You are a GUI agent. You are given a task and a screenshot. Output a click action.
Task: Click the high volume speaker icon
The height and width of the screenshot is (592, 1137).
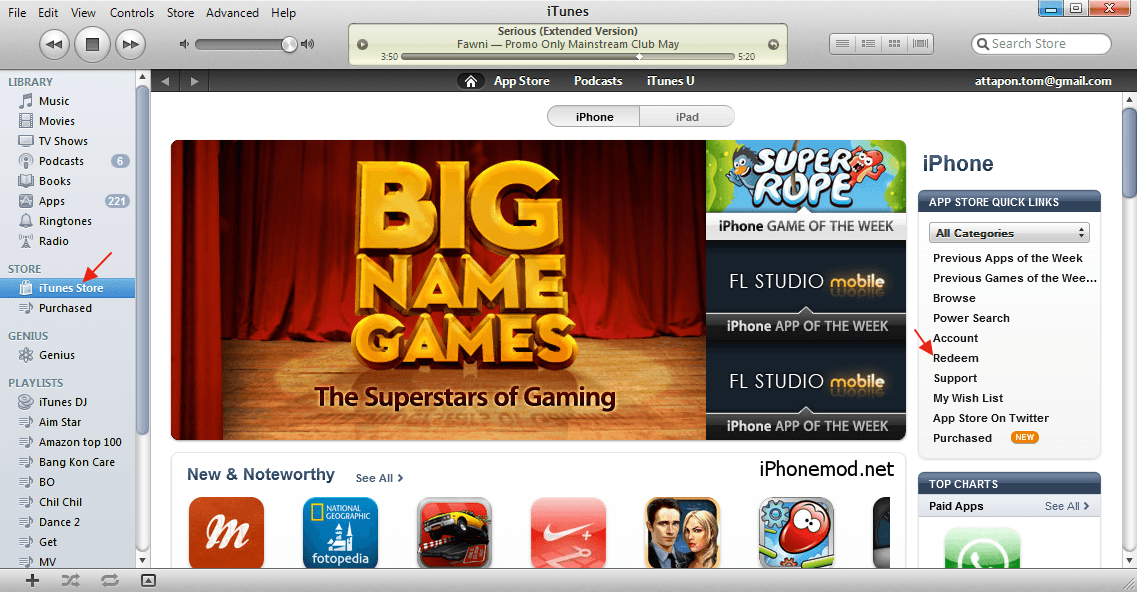click(308, 44)
